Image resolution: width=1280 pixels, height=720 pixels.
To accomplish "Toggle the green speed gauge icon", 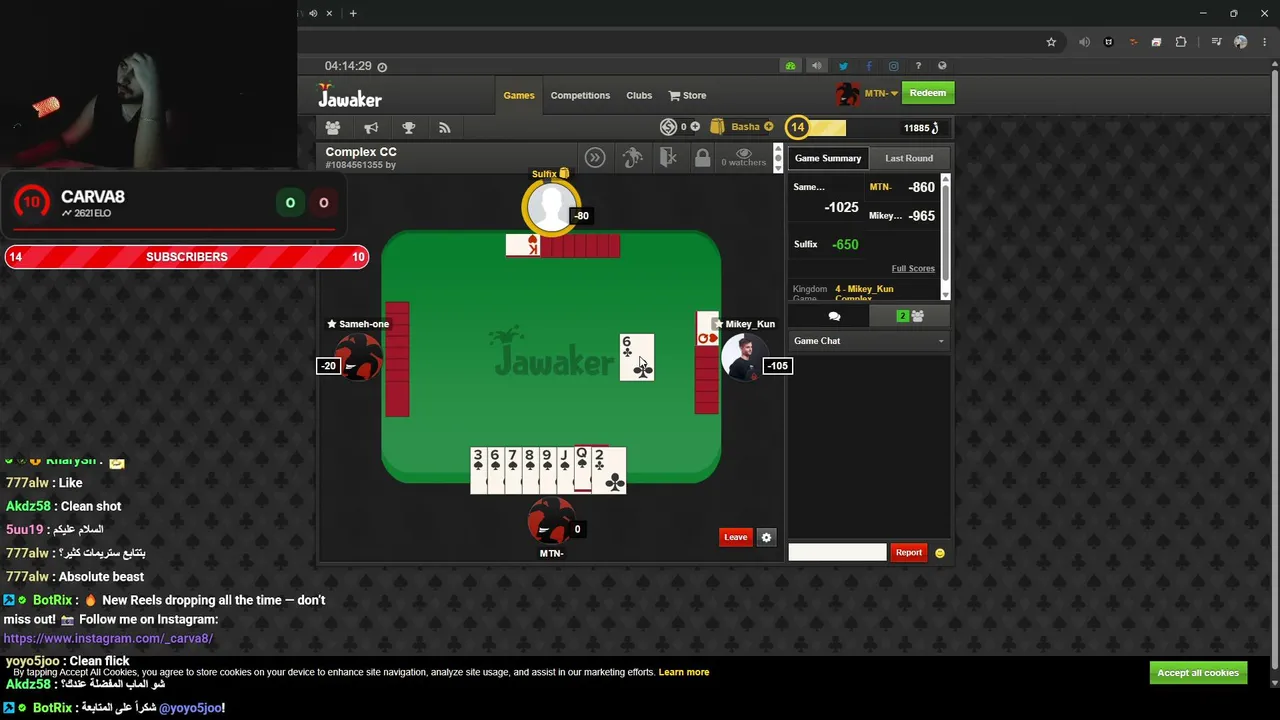I will pyautogui.click(x=790, y=66).
